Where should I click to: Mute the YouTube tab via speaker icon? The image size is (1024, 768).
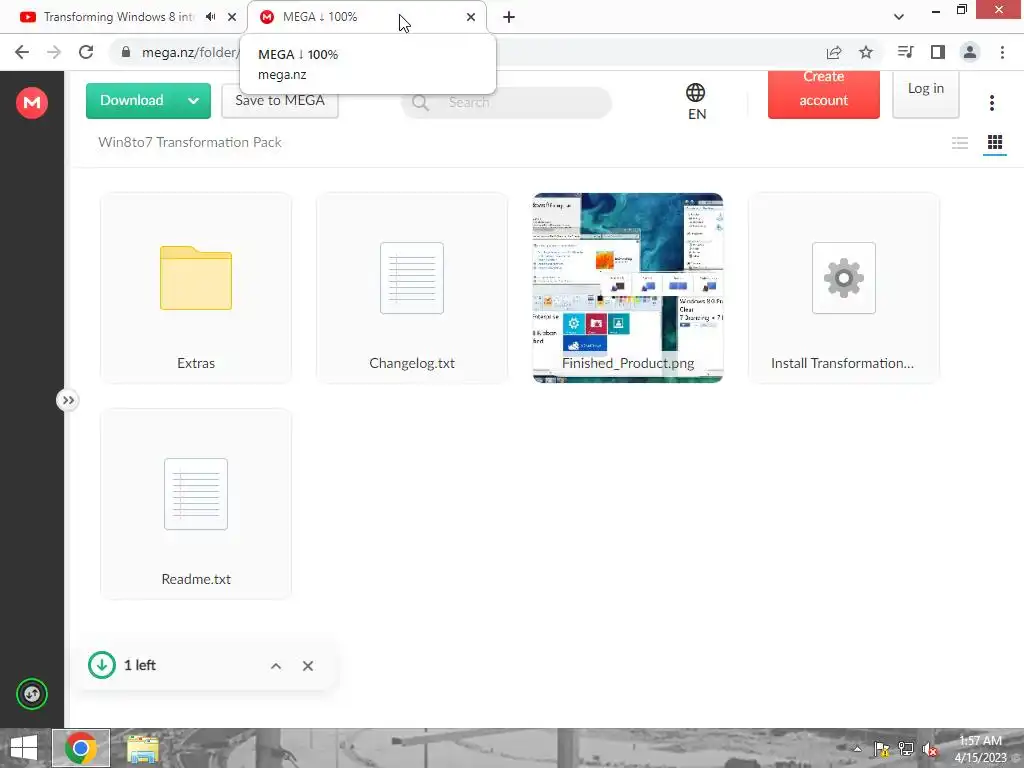[x=210, y=17]
